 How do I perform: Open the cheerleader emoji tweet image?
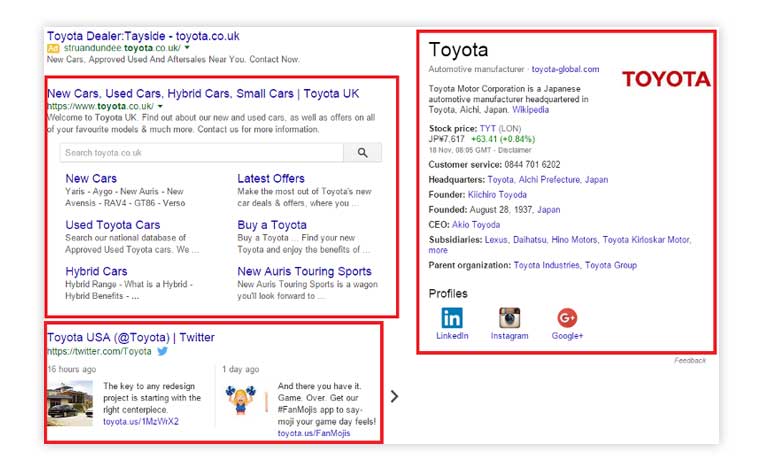click(241, 400)
